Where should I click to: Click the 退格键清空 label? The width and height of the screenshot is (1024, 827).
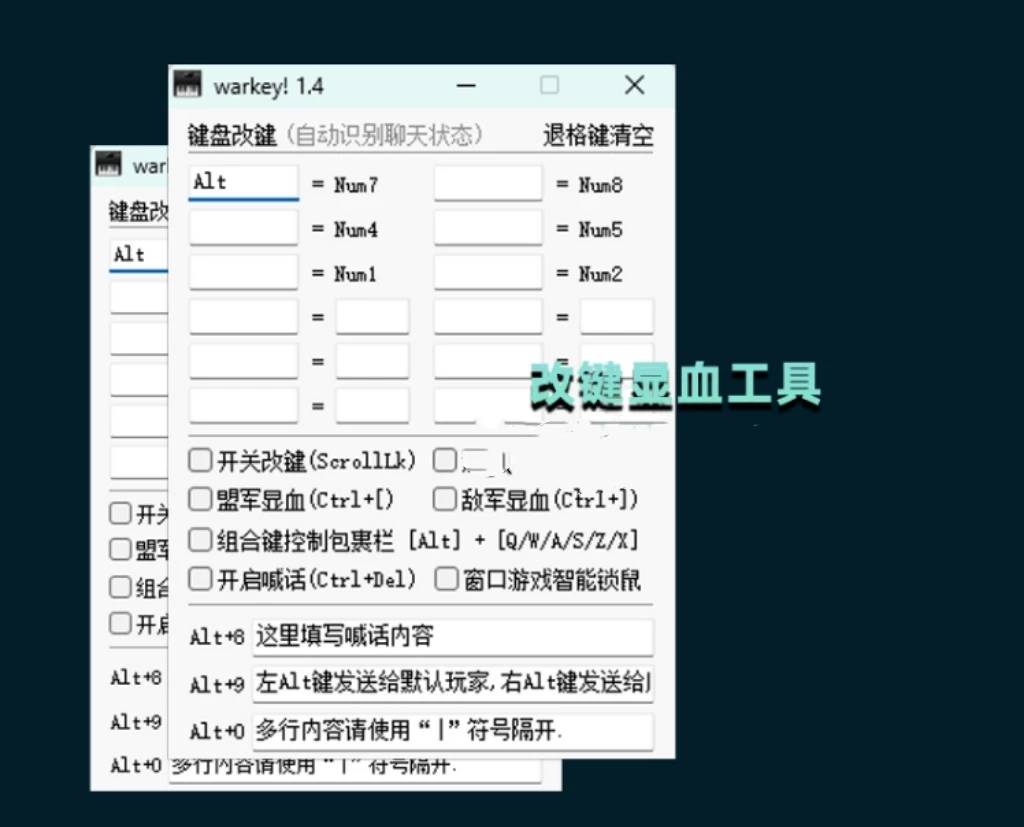pos(598,135)
